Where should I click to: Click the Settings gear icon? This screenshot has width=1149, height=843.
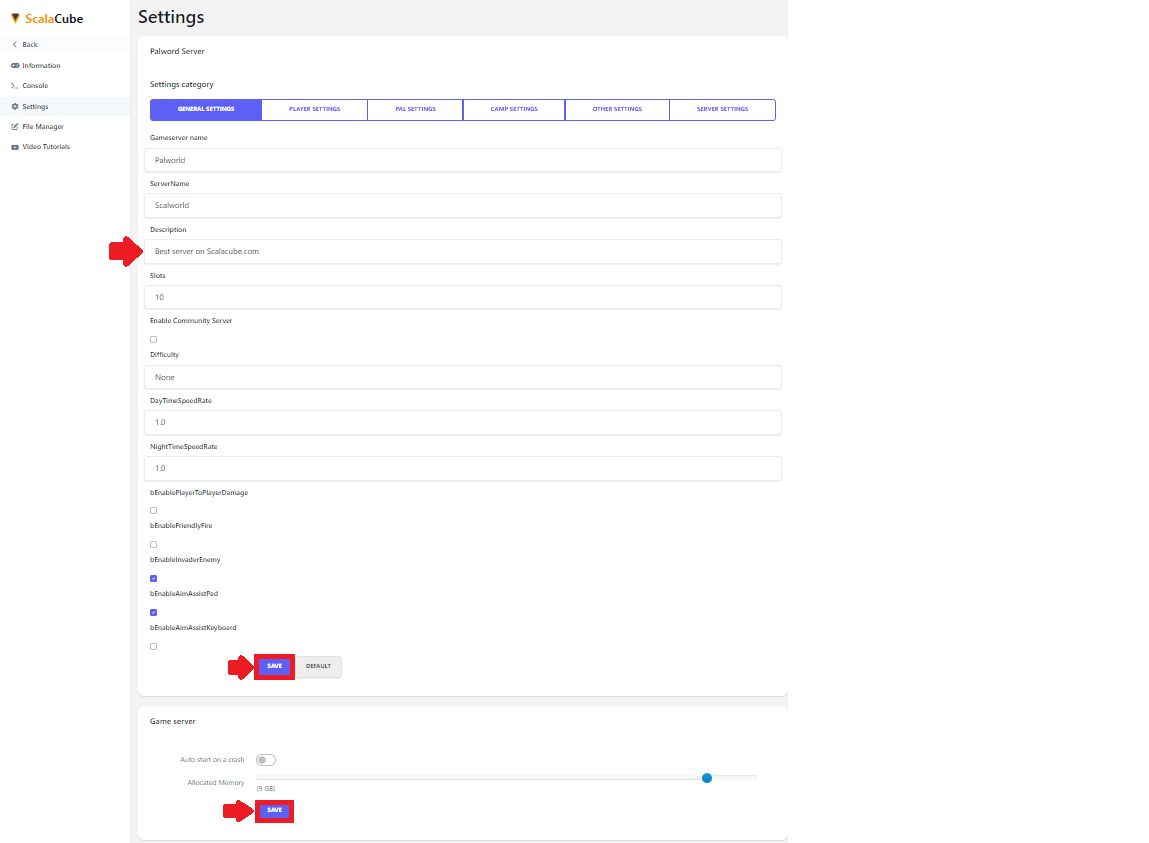point(15,106)
